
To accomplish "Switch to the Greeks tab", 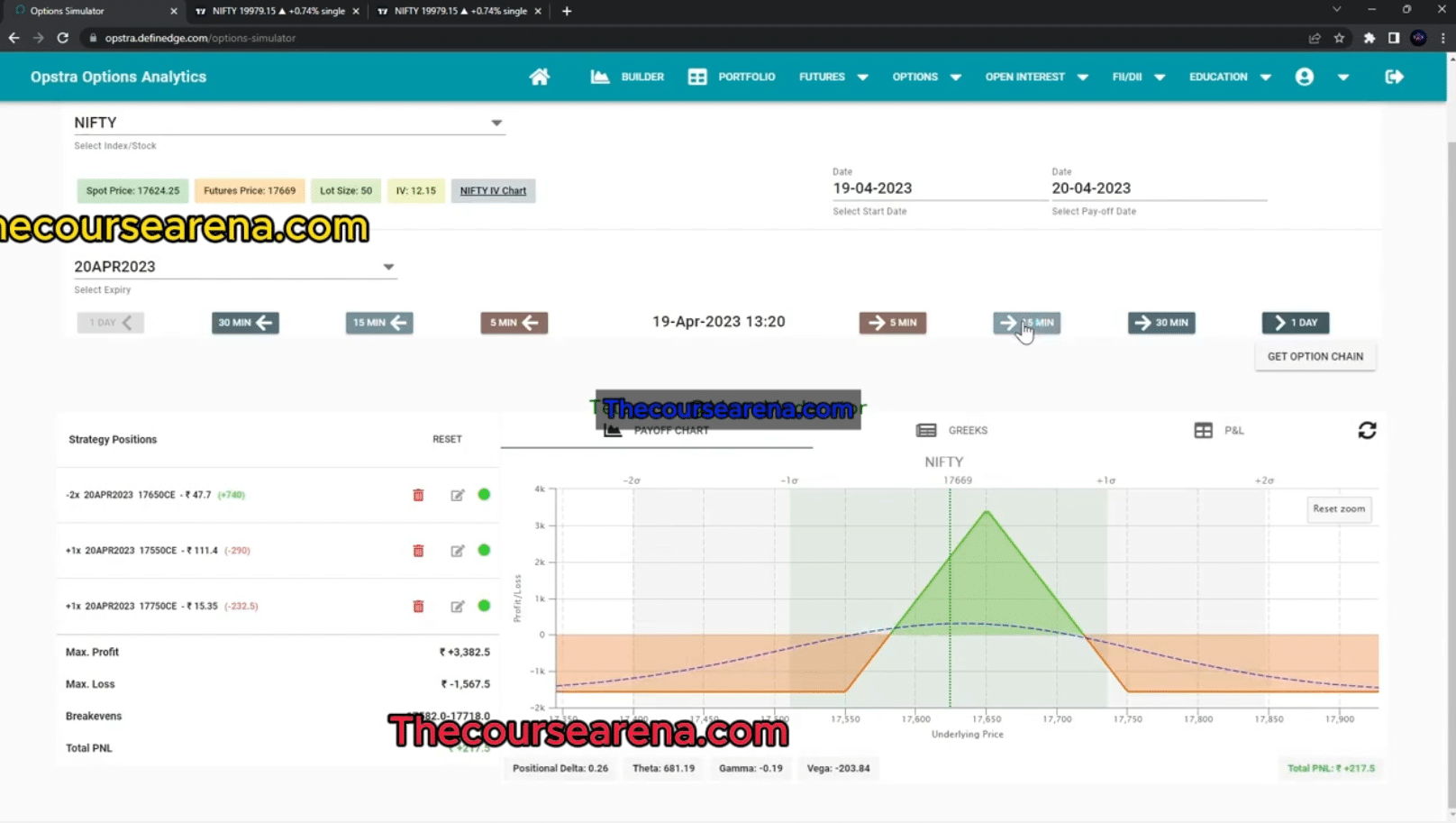I will click(x=951, y=431).
